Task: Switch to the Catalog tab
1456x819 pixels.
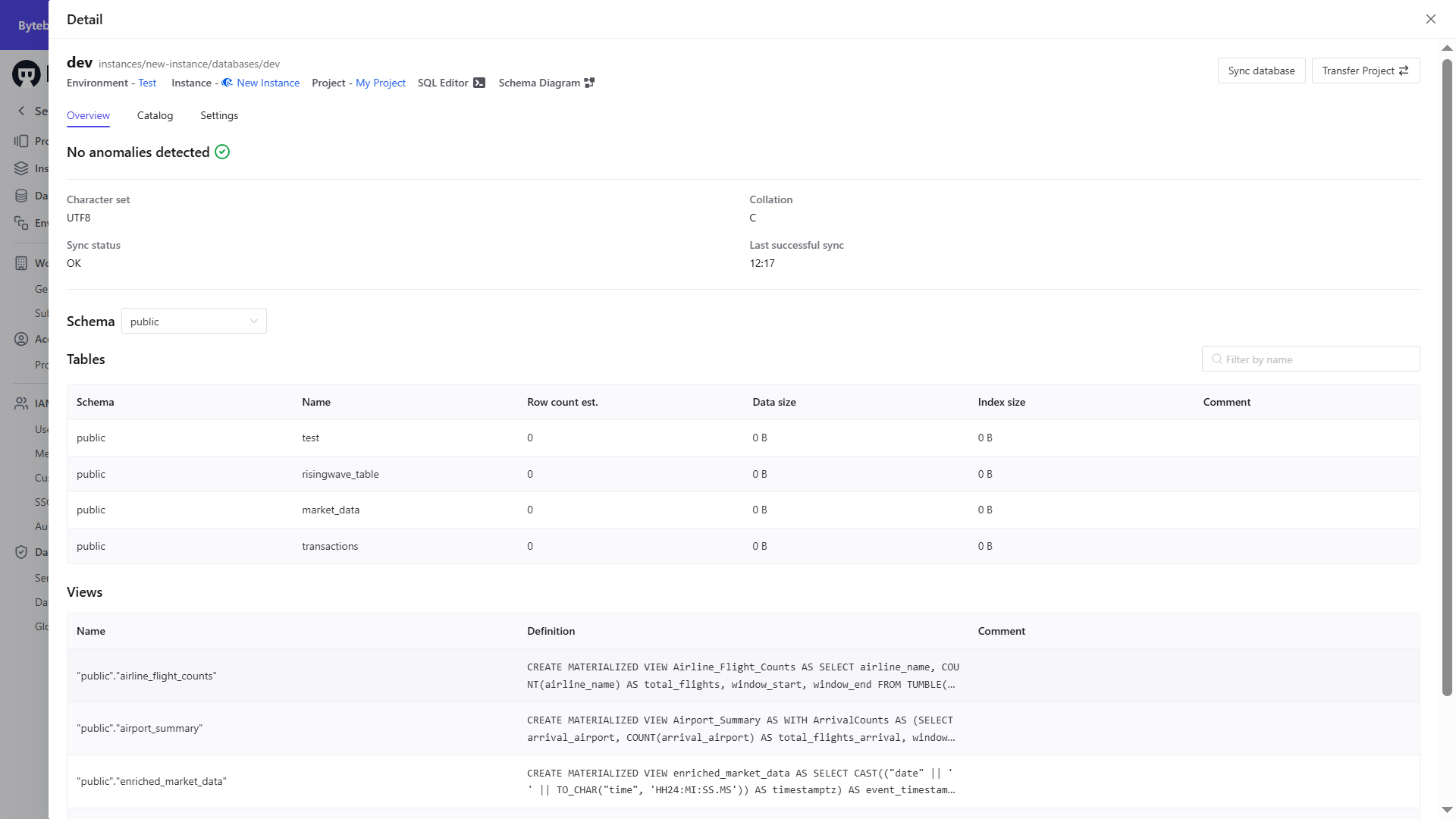Action: click(x=155, y=115)
